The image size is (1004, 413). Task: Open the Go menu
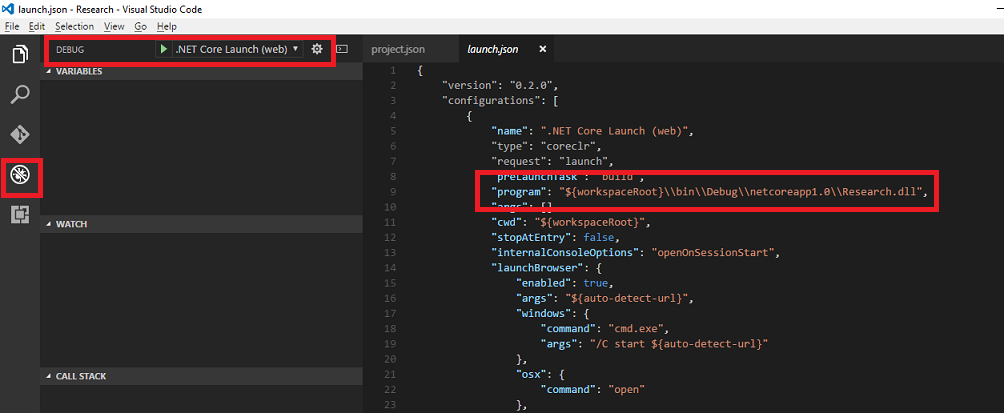[139, 26]
